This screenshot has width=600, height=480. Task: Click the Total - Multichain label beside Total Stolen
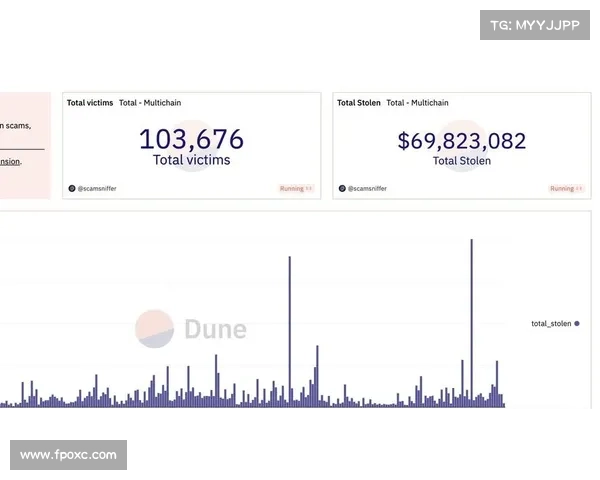coord(419,103)
